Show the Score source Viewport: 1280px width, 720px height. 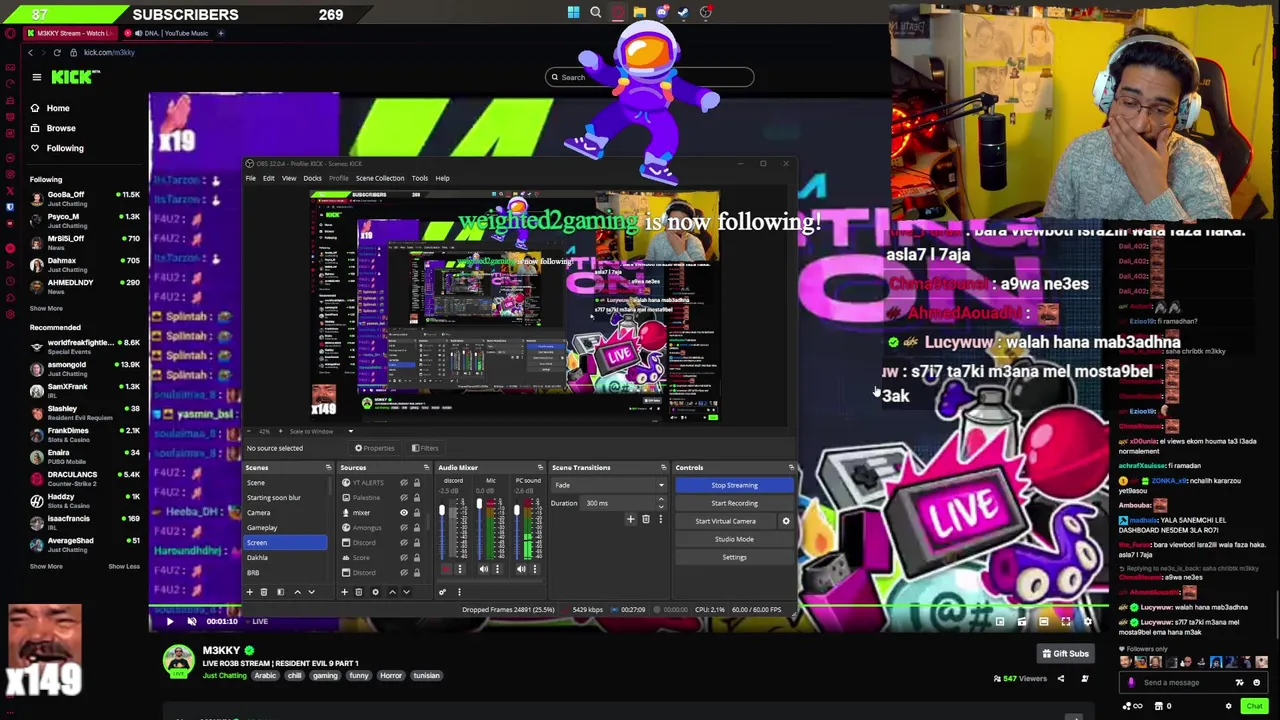pos(404,558)
